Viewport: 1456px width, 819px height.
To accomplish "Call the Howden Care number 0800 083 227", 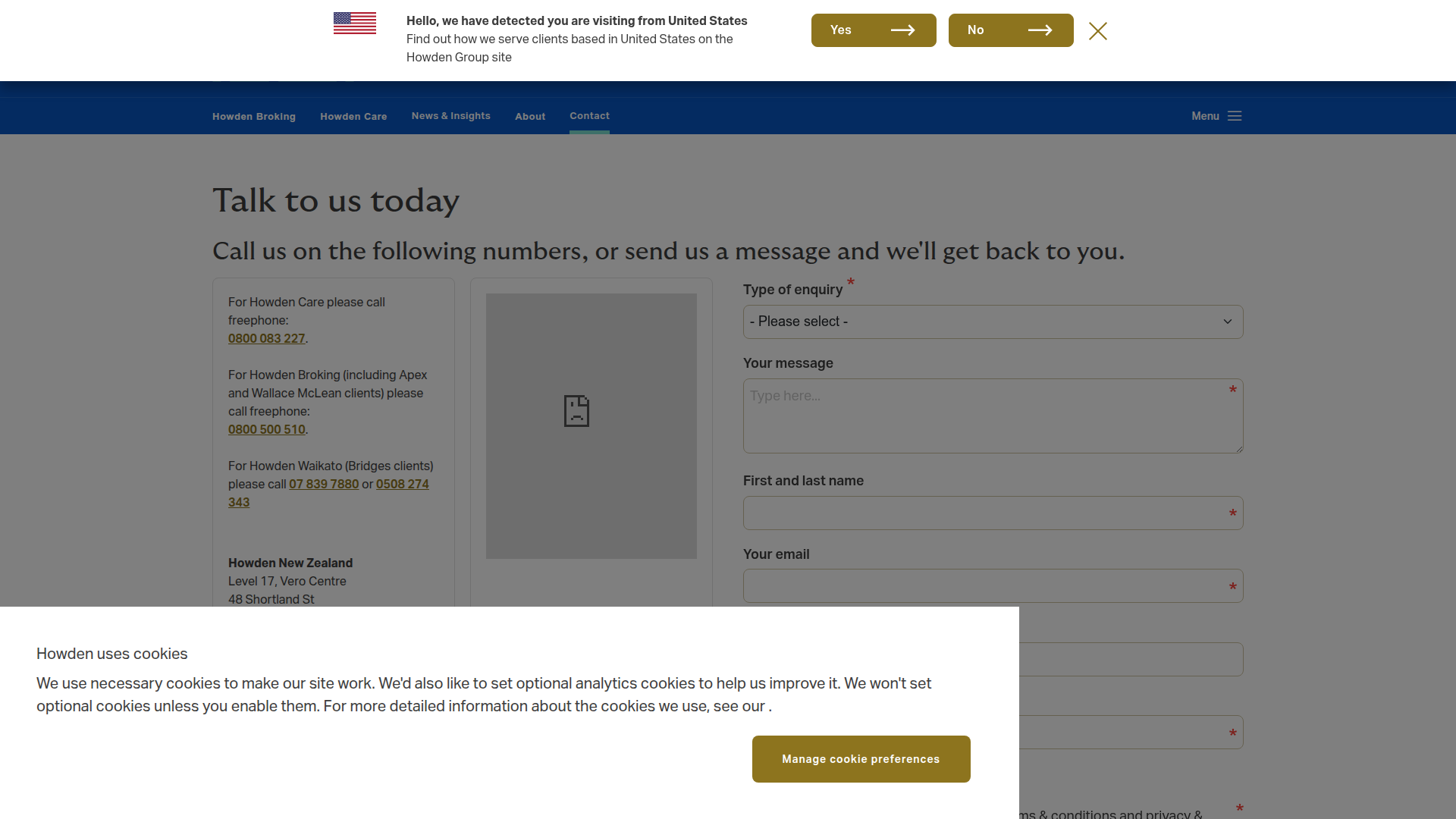I will point(267,338).
